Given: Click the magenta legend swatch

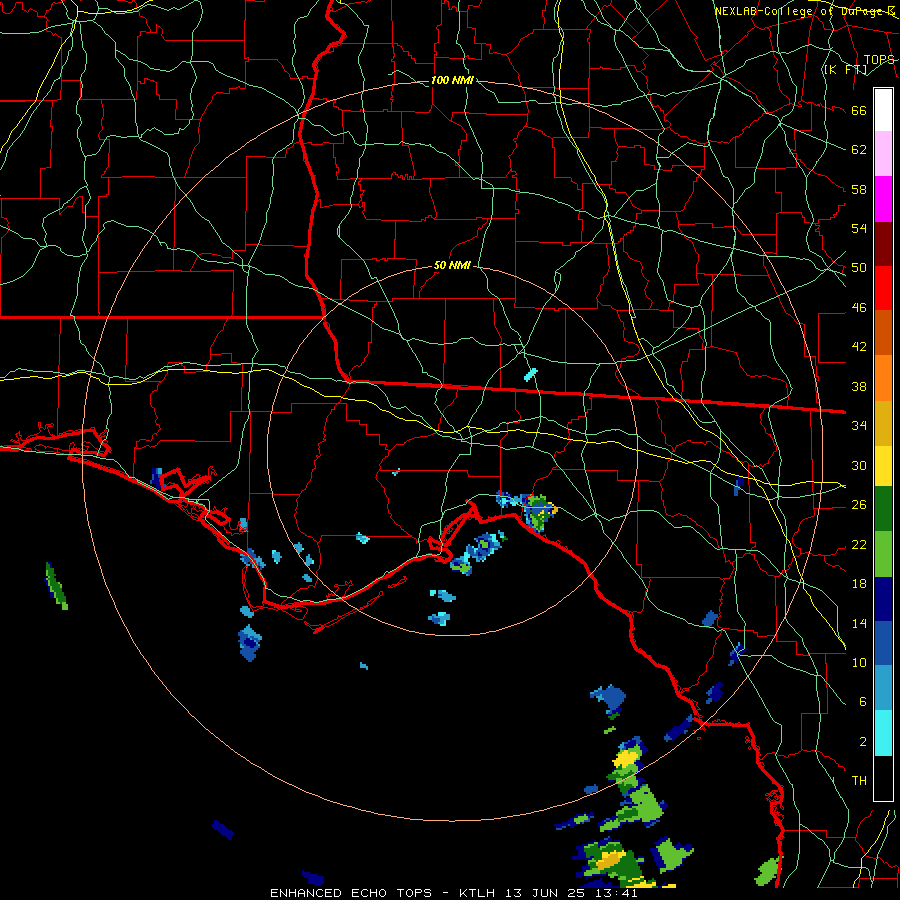Looking at the screenshot, I should coord(883,199).
